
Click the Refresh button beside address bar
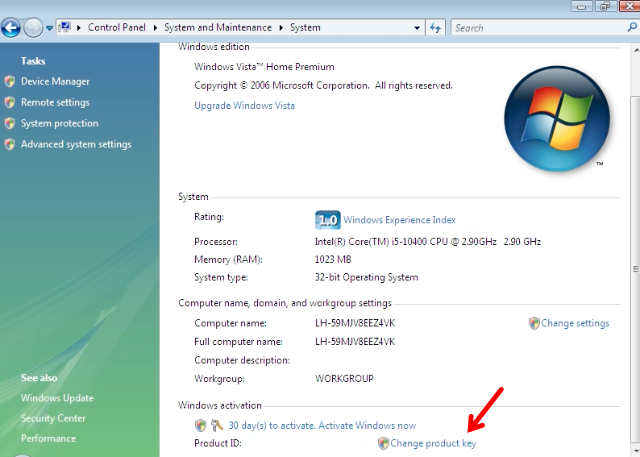(x=436, y=28)
